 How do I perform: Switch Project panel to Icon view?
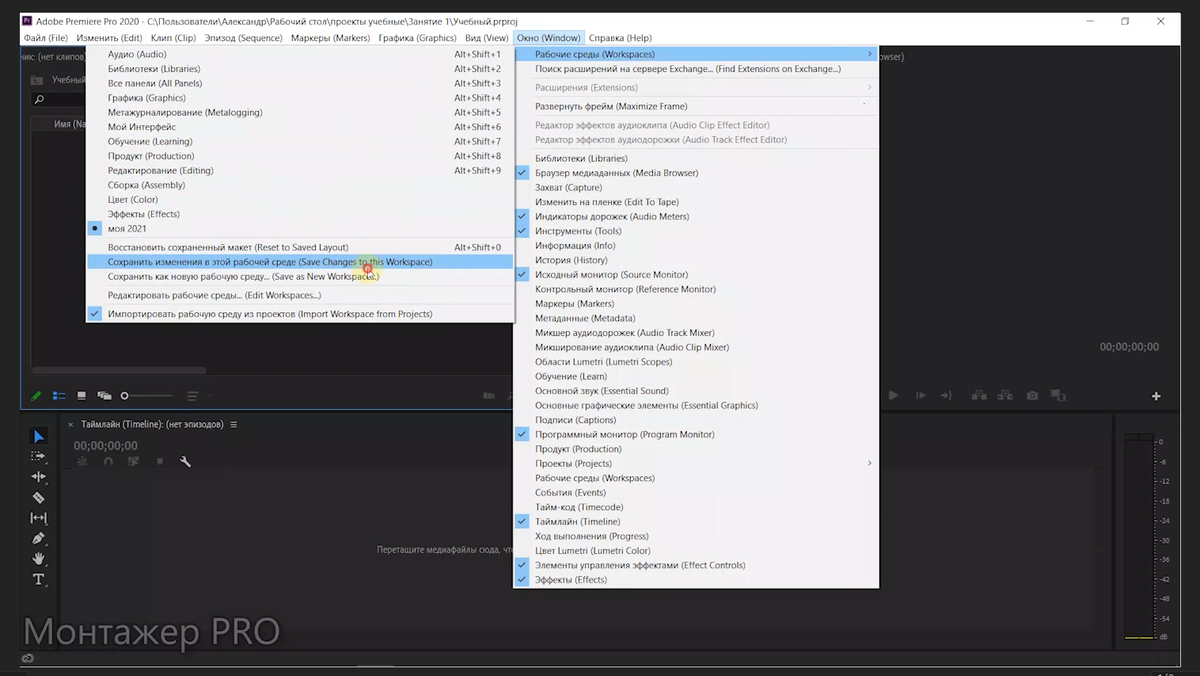82,396
